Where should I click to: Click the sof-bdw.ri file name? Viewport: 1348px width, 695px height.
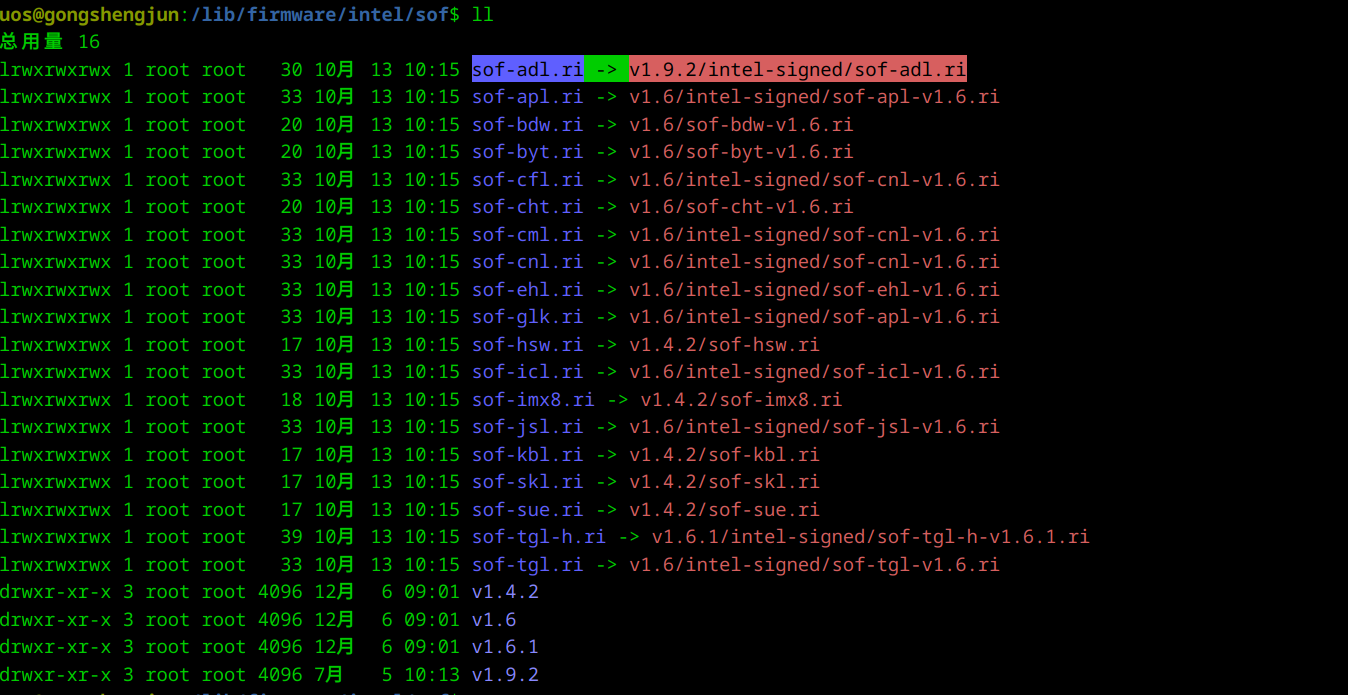click(527, 125)
